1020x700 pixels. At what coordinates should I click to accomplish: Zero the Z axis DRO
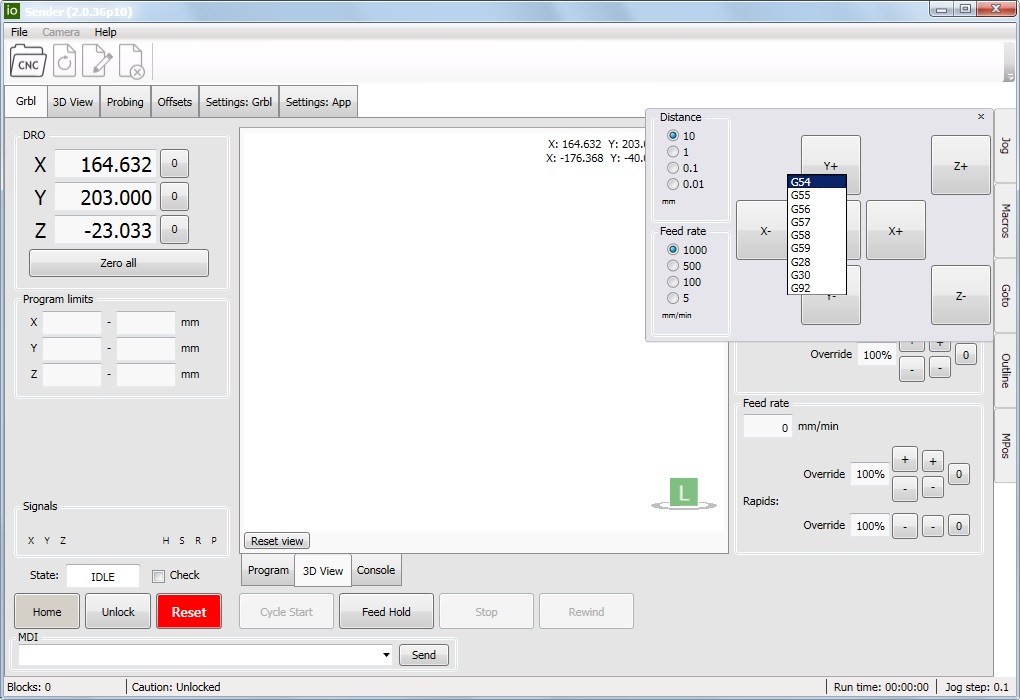(174, 230)
